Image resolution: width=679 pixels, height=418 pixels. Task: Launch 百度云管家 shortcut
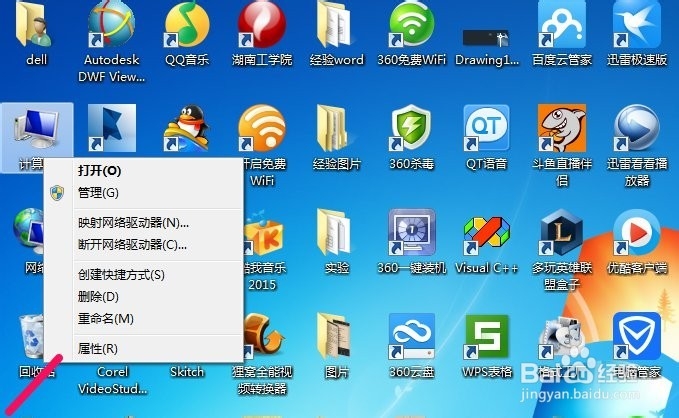click(562, 24)
